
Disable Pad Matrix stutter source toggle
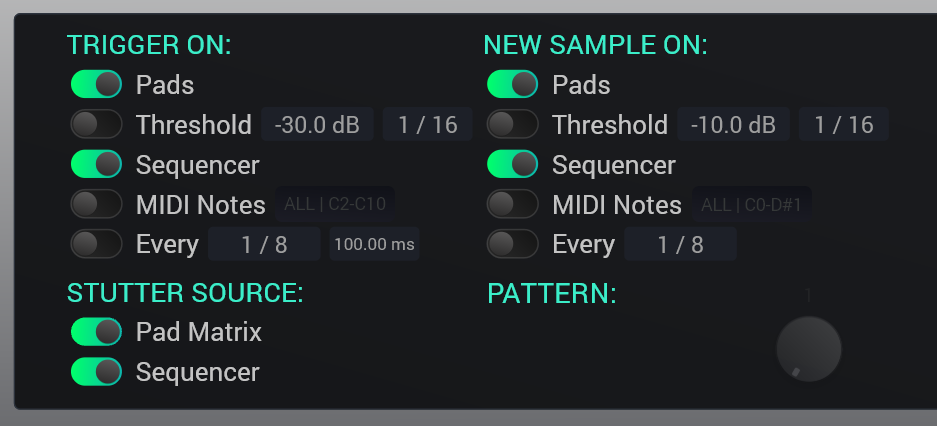pos(96,332)
